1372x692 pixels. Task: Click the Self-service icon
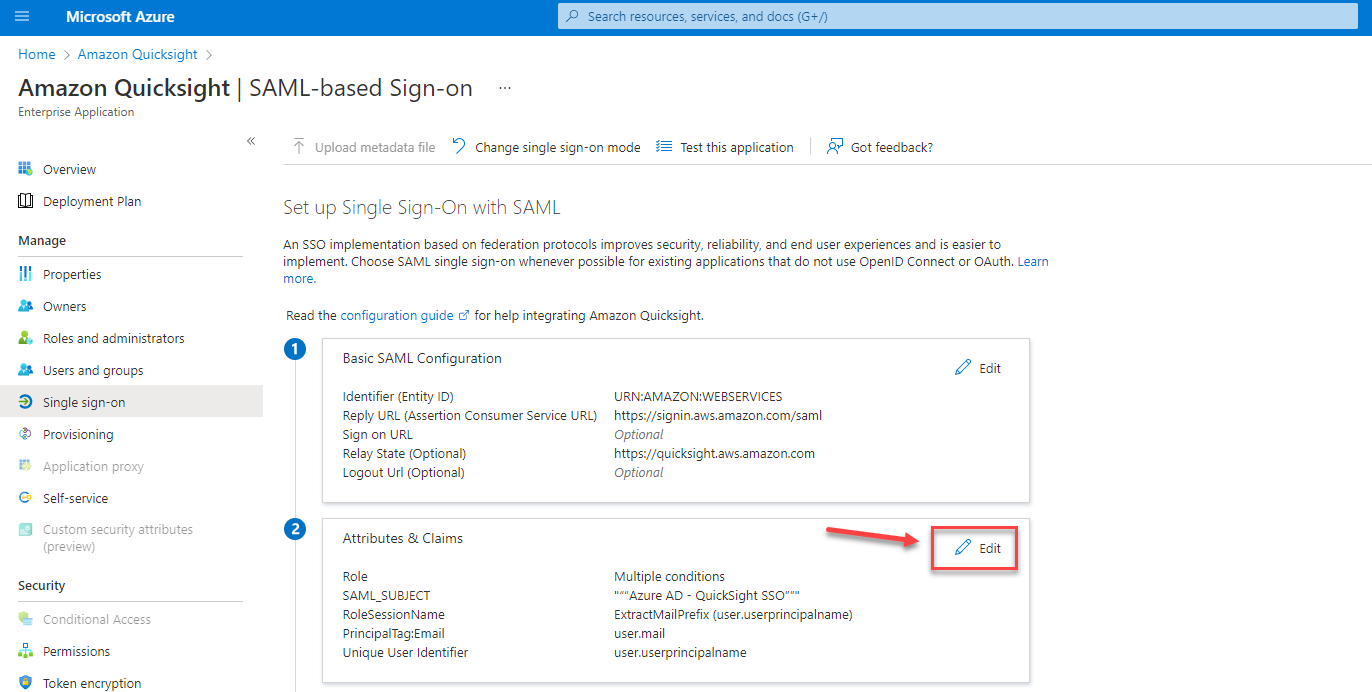(26, 498)
